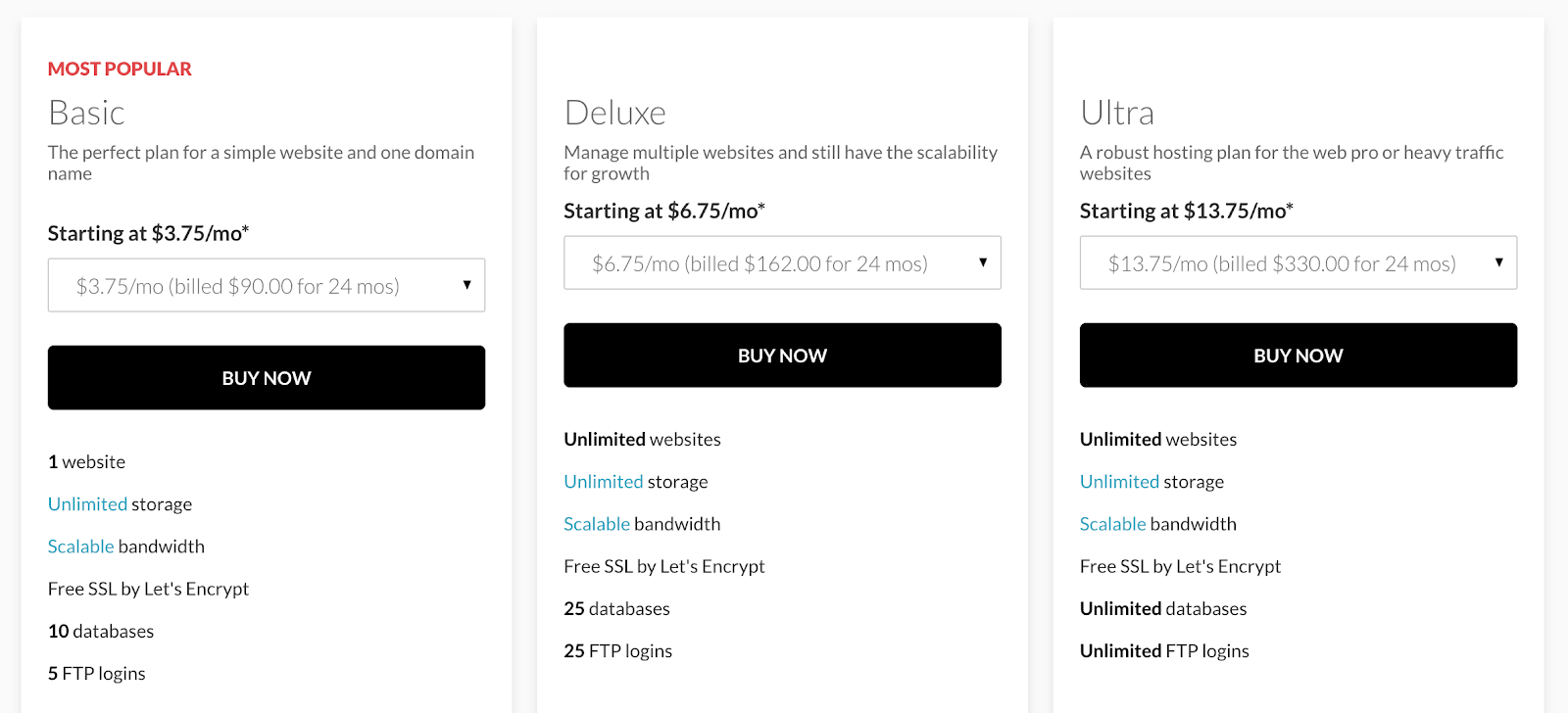The height and width of the screenshot is (713, 1568).
Task: Click the Basic plan heading
Action: tap(86, 114)
